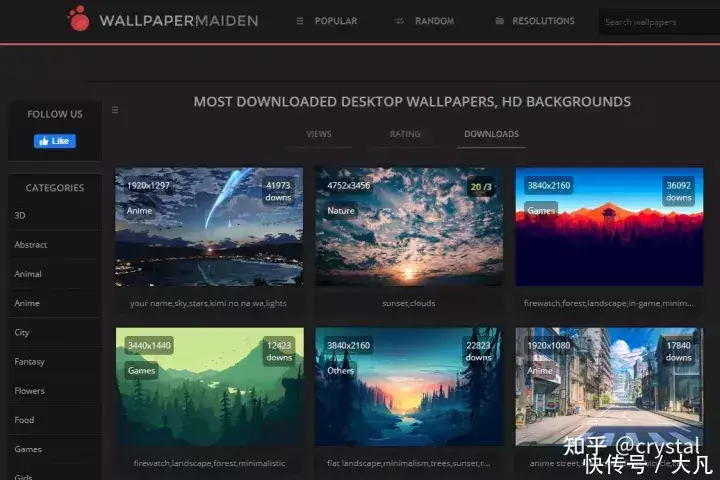The image size is (720, 480).
Task: Click the Anime tag on the 1920x1297 wallpaper
Action: (x=140, y=210)
